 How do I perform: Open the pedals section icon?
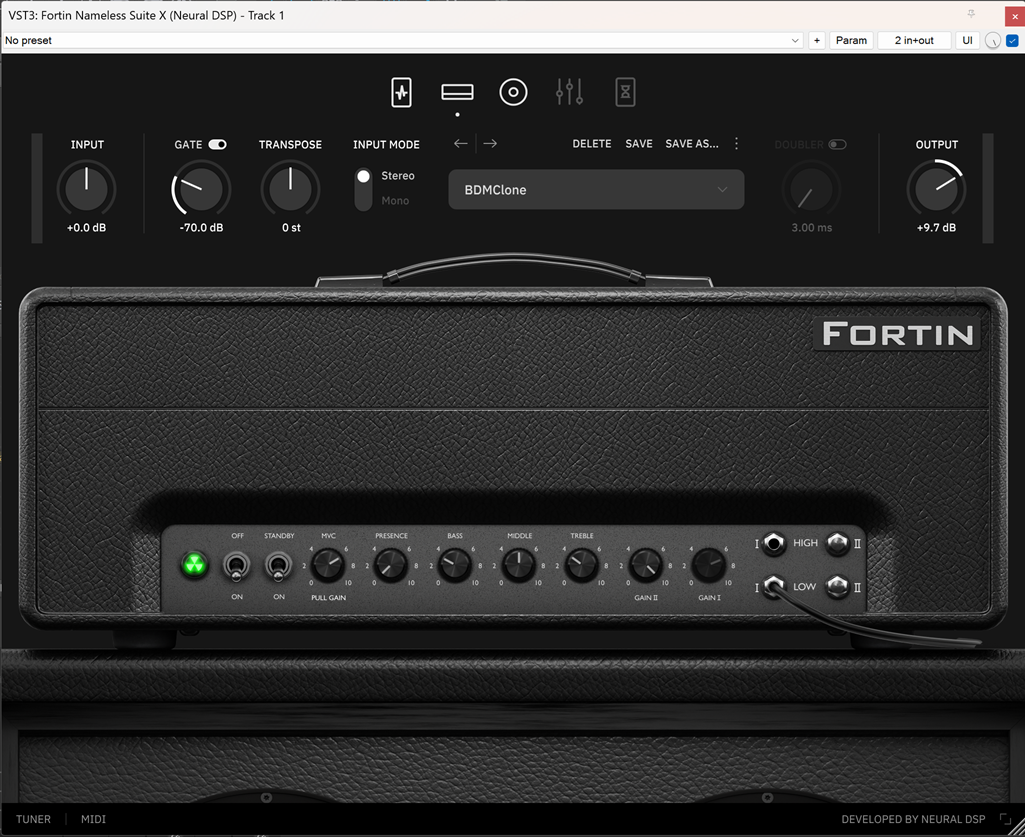point(401,92)
